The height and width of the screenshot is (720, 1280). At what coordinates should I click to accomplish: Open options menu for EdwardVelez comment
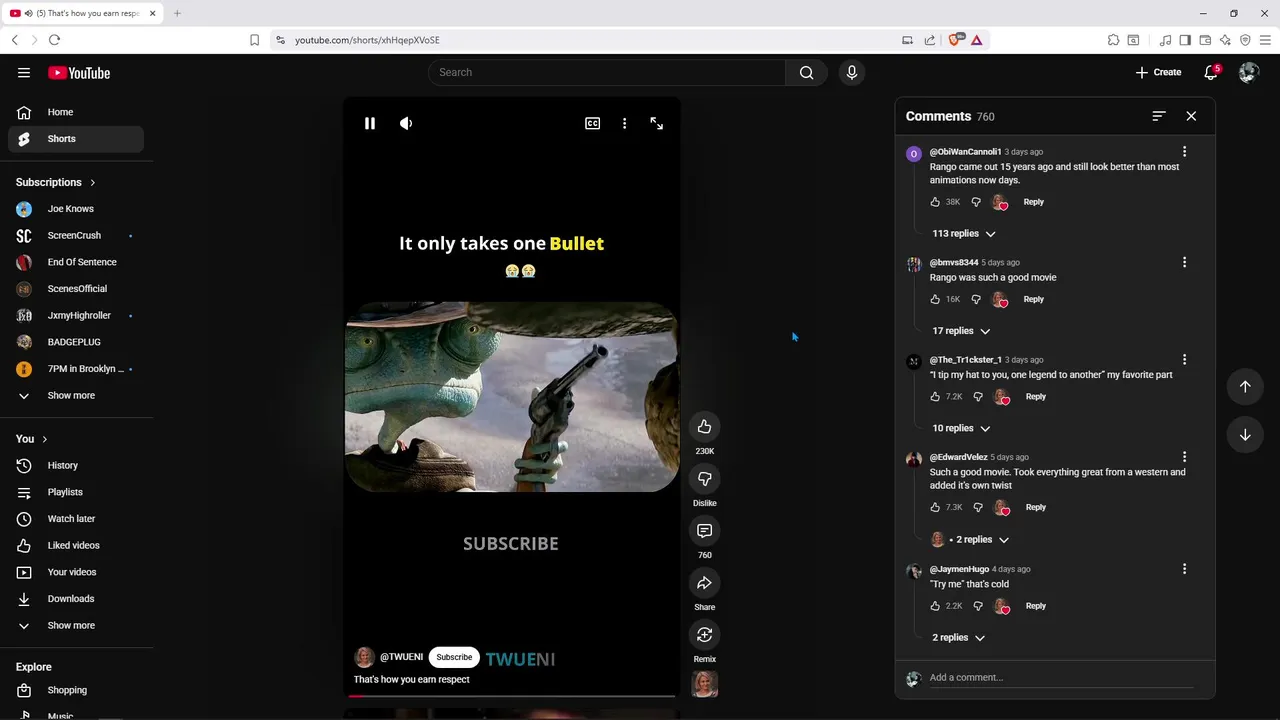click(1185, 457)
